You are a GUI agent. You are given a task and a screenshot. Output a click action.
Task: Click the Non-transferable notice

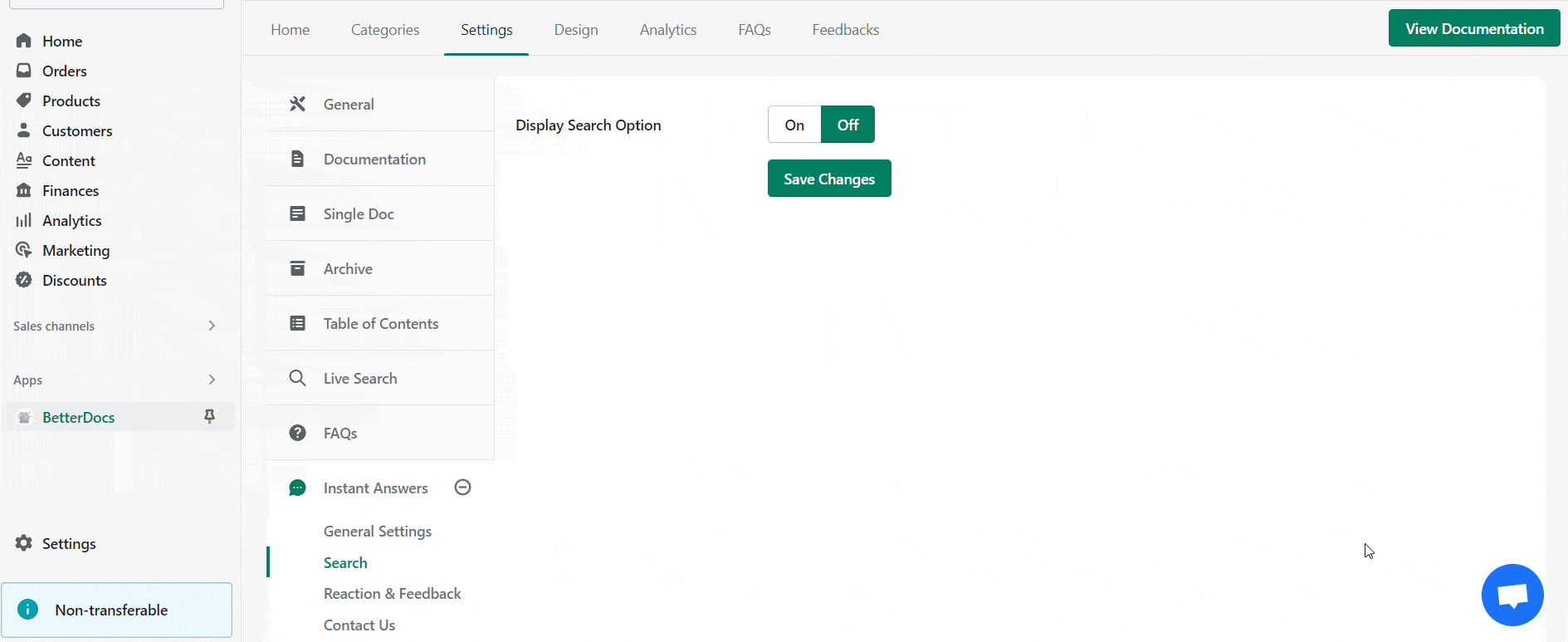116,610
